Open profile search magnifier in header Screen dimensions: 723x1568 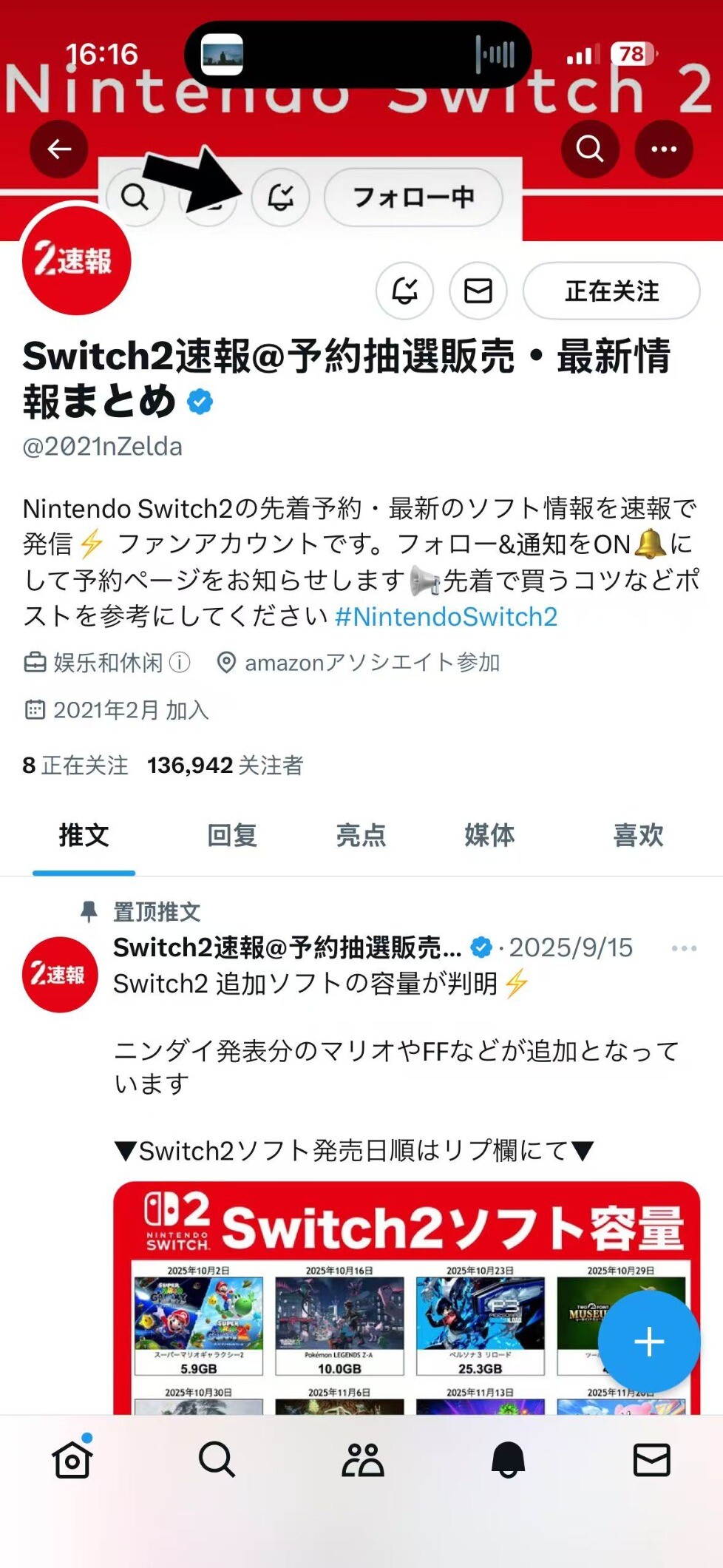[590, 149]
